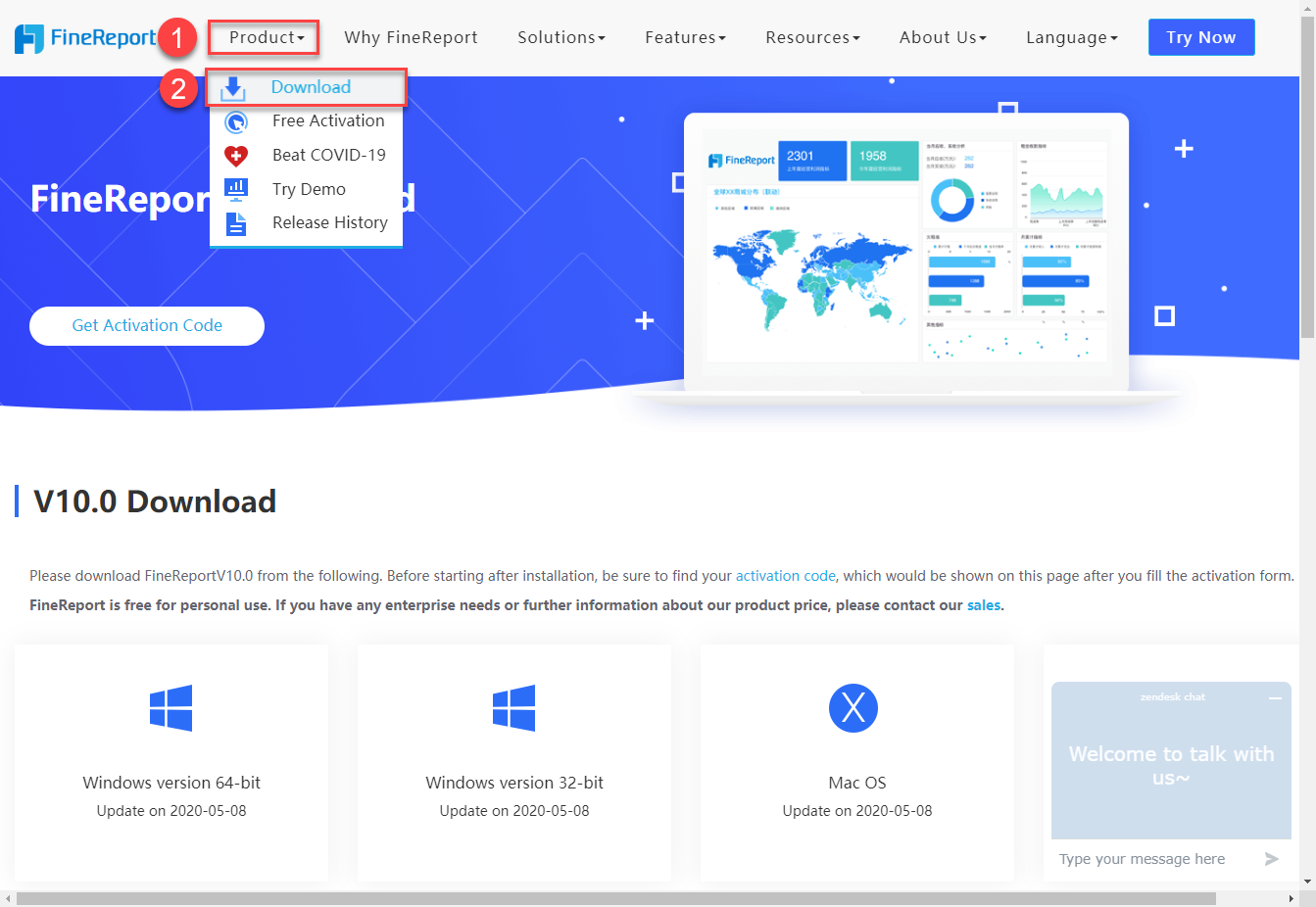Screen dimensions: 1316x907
Task: Open the About Us dropdown
Action: [x=943, y=37]
